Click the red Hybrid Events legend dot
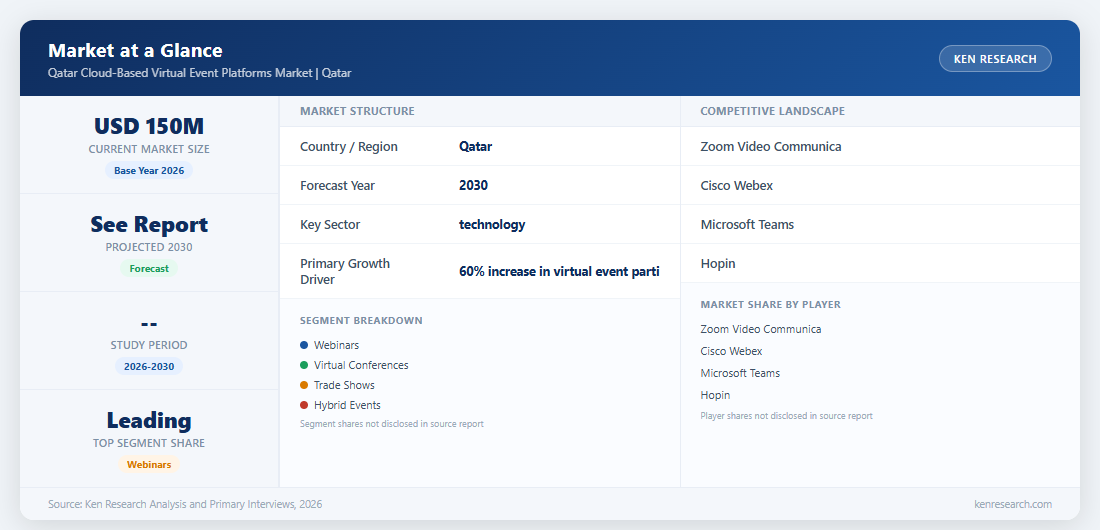The image size is (1100, 530). pos(304,405)
